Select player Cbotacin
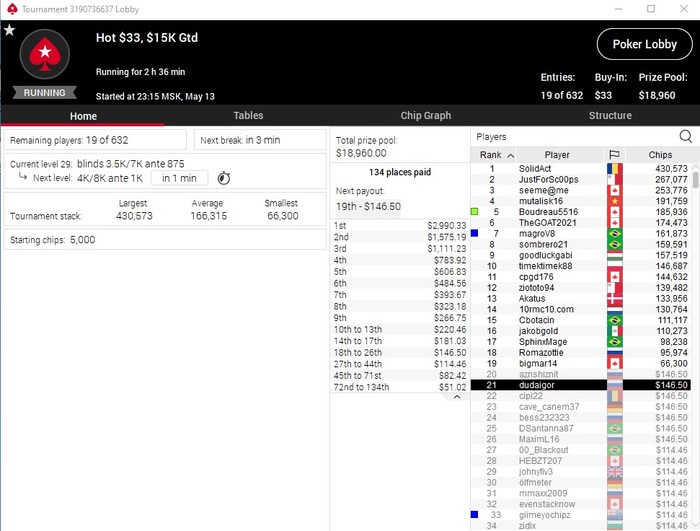 point(580,320)
